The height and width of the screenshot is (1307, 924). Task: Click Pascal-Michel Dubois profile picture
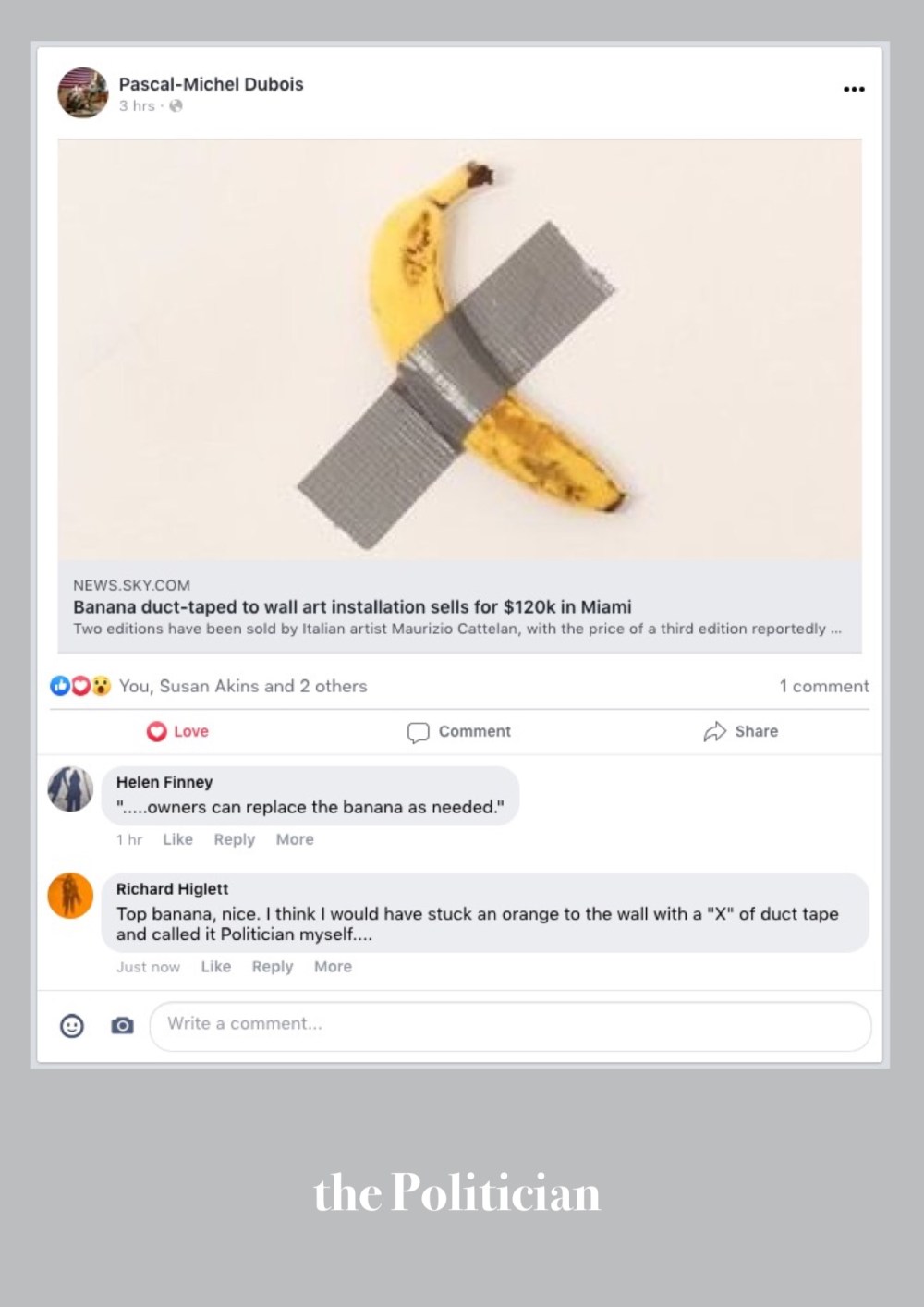click(83, 93)
